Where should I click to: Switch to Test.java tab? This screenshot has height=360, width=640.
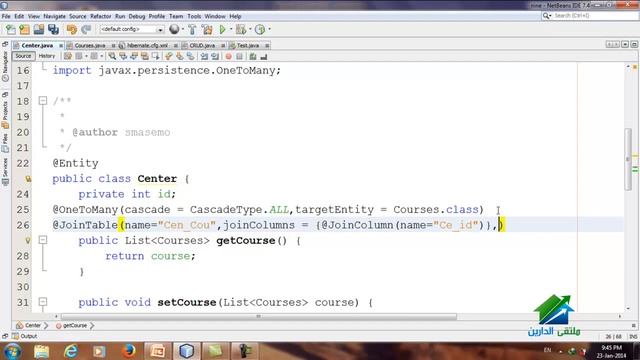point(248,45)
